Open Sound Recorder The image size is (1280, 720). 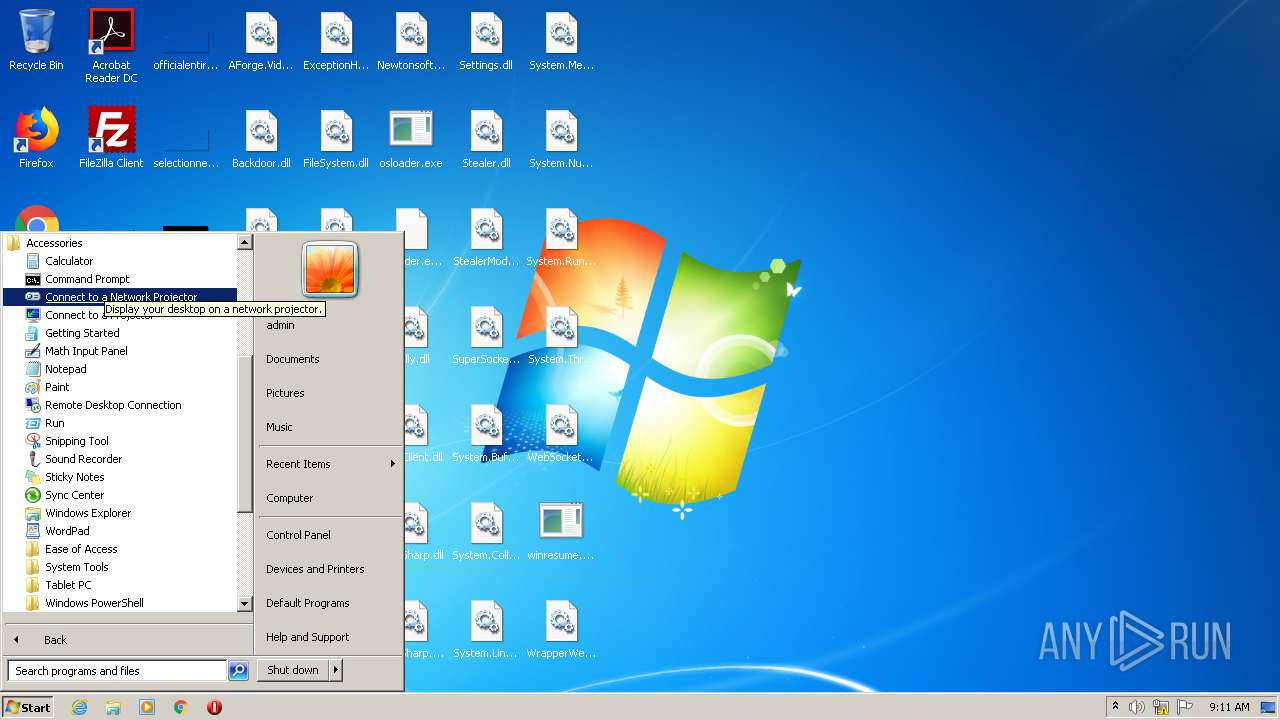tap(120, 459)
